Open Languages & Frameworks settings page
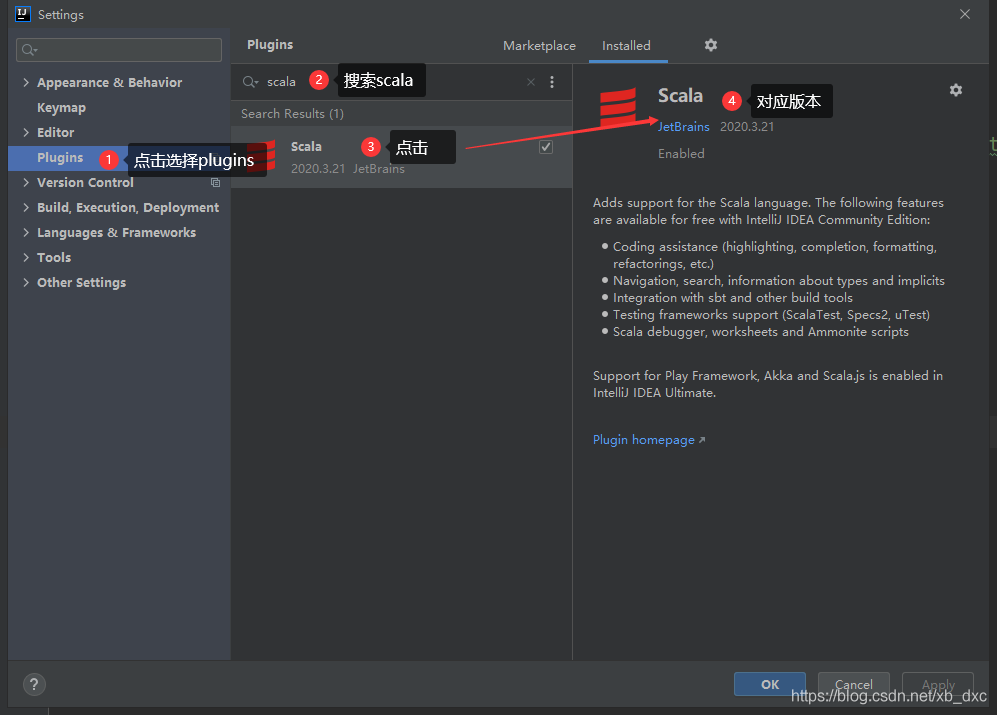997x715 pixels. tap(116, 232)
